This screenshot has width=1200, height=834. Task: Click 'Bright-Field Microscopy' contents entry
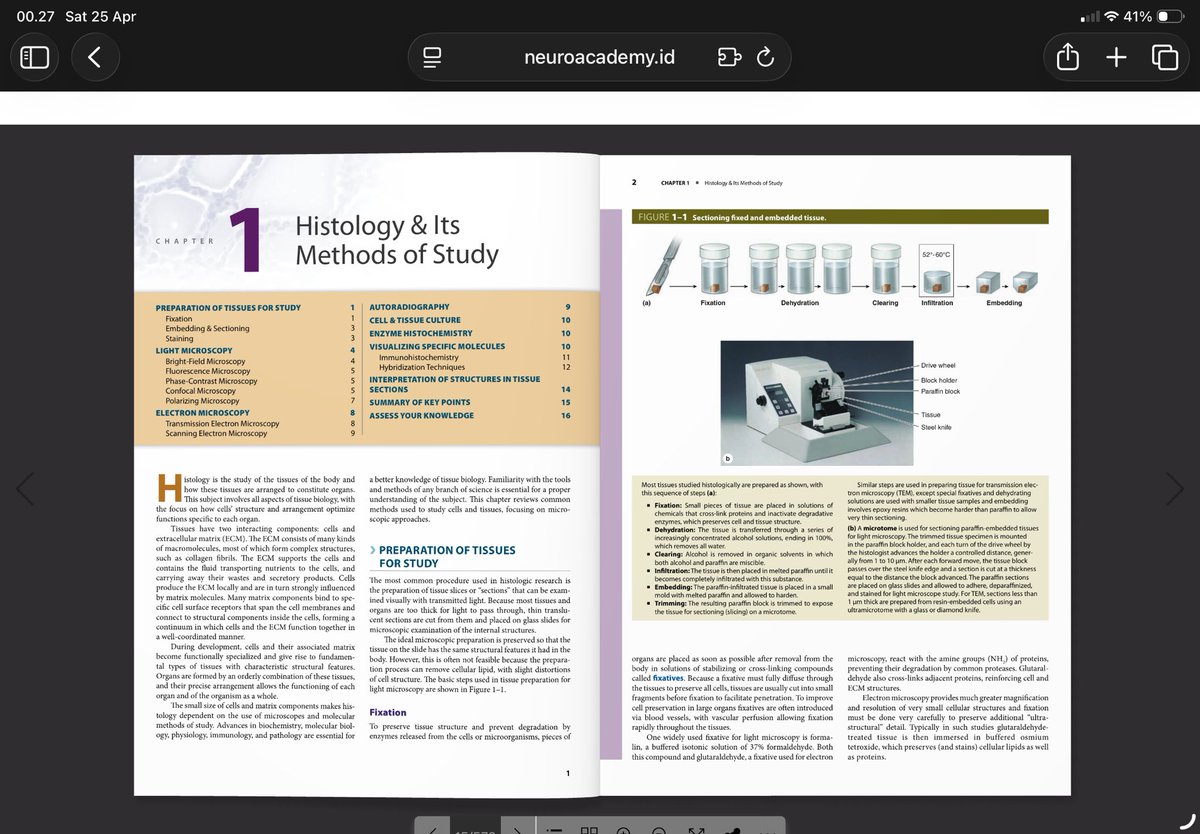(205, 361)
